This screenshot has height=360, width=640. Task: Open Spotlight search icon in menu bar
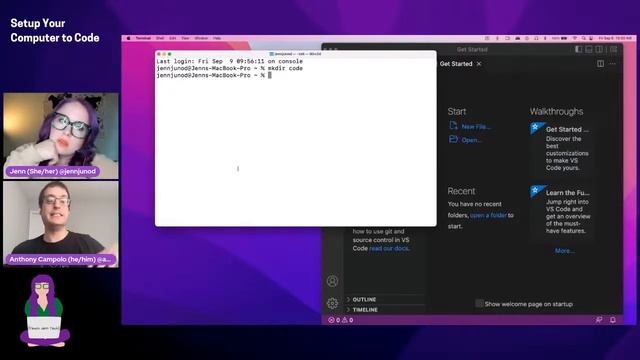[x=584, y=38]
